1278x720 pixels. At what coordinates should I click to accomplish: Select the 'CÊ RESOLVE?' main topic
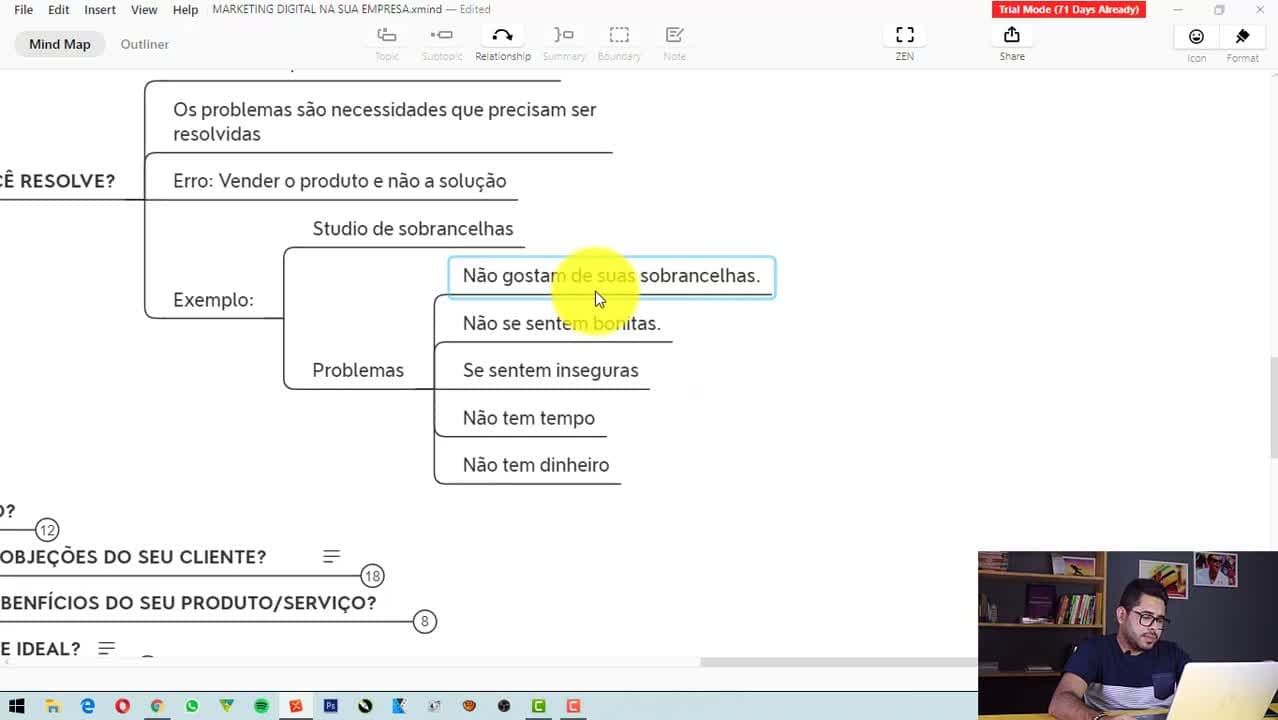pos(58,181)
